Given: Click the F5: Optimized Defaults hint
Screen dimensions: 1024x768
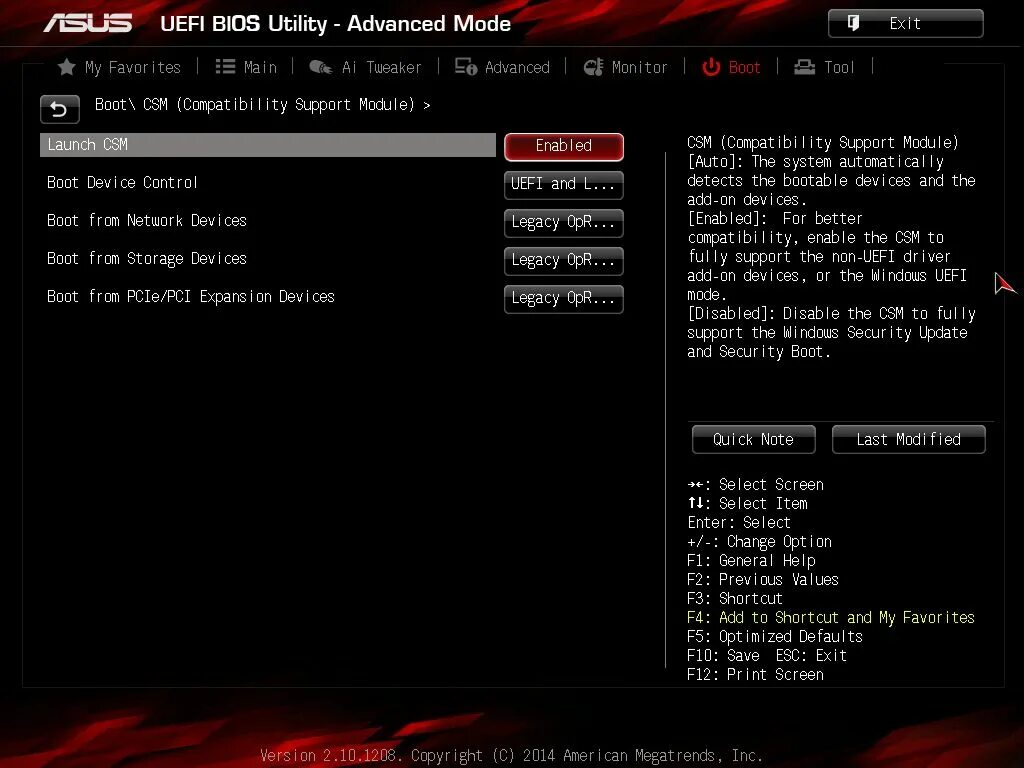Looking at the screenshot, I should [x=775, y=636].
